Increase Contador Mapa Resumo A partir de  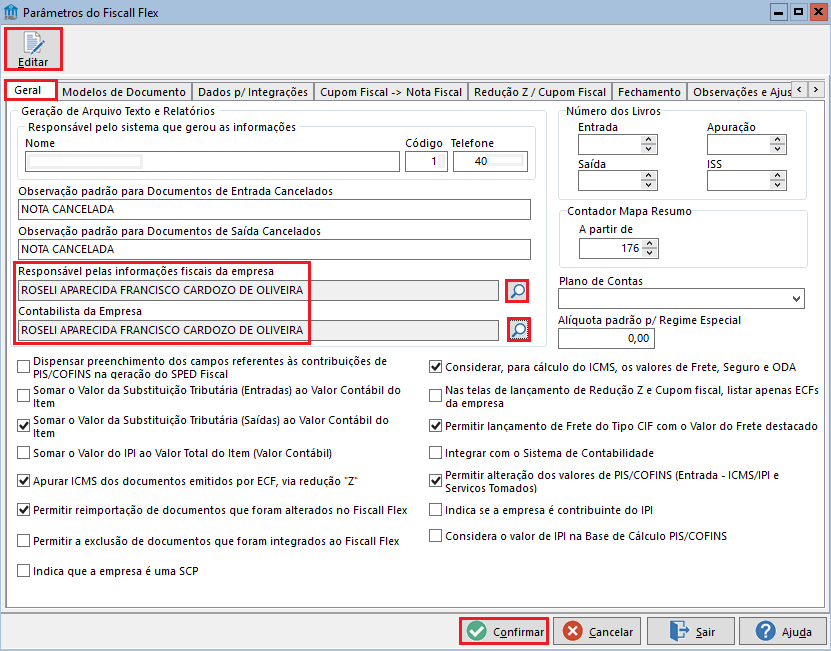[x=650, y=244]
